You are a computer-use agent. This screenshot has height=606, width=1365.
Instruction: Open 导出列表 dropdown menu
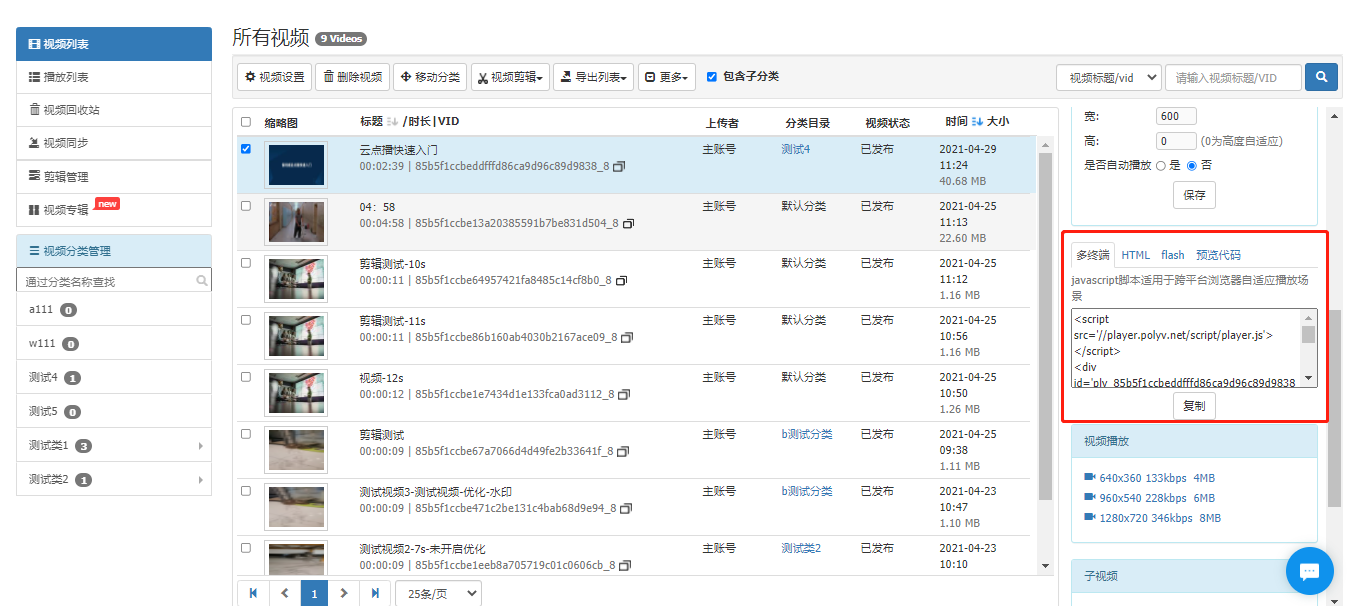tap(593, 77)
